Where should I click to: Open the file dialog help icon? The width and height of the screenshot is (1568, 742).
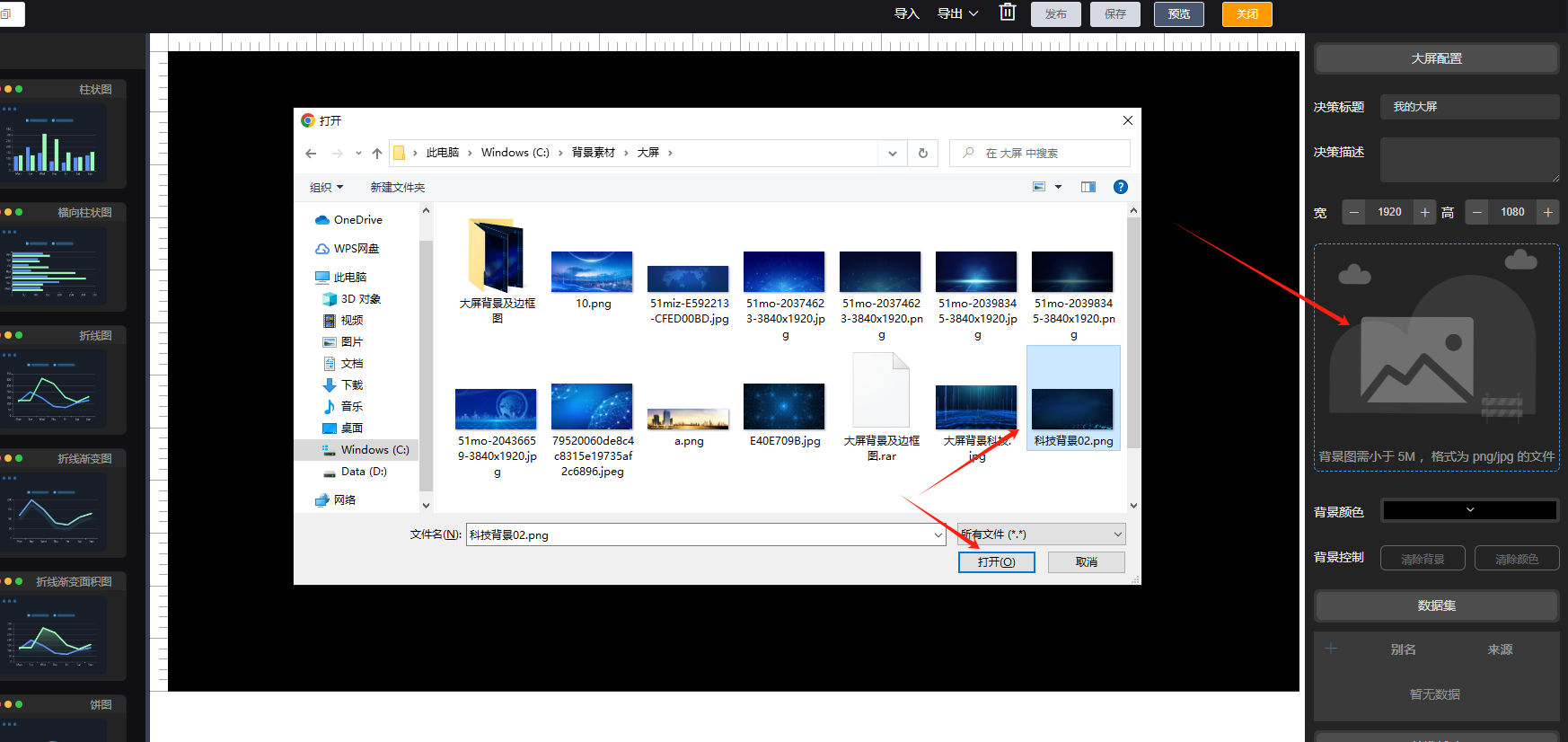[x=1120, y=187]
